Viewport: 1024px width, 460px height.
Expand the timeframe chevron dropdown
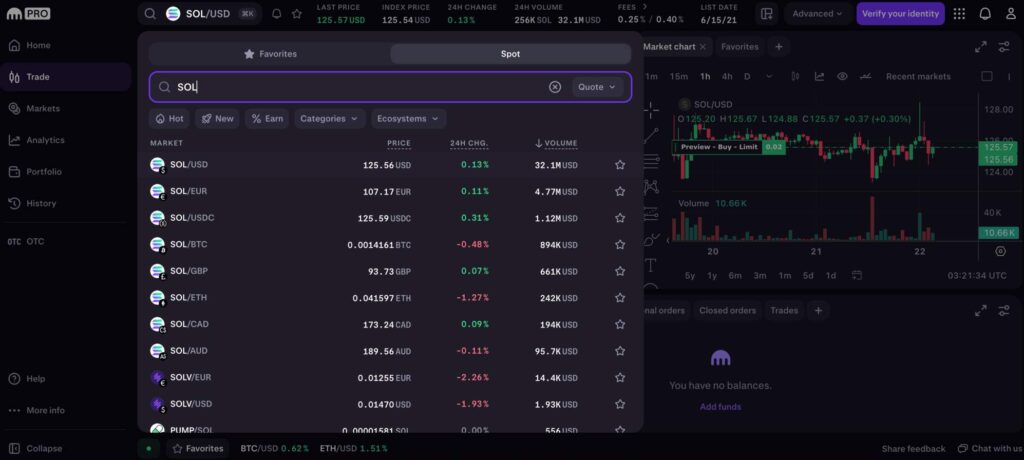pyautogui.click(x=769, y=76)
